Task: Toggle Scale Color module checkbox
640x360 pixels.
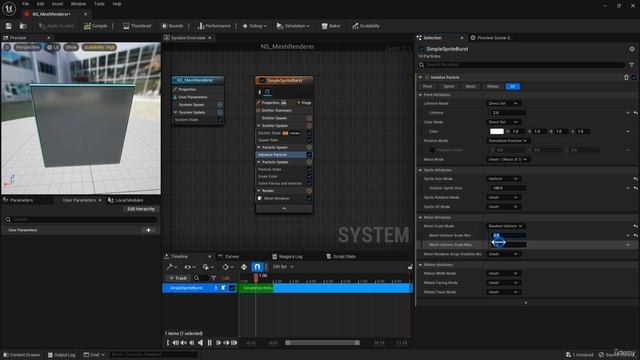Action: (x=309, y=176)
